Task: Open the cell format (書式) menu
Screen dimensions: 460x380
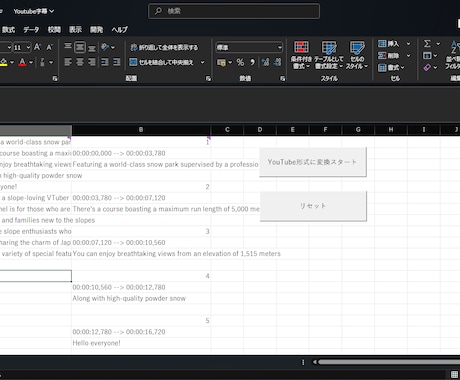Action: [391, 68]
